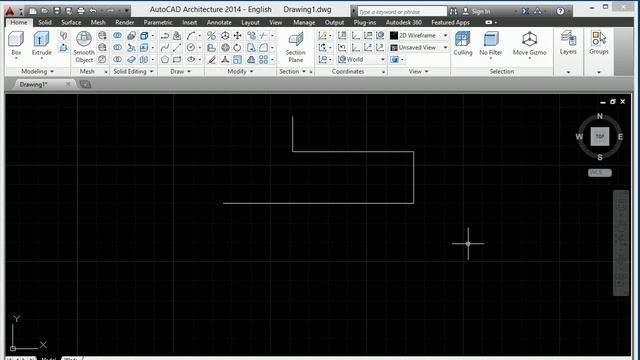Viewport: 640px width, 360px height.
Task: Click the Move modify tool
Action: coord(237,36)
